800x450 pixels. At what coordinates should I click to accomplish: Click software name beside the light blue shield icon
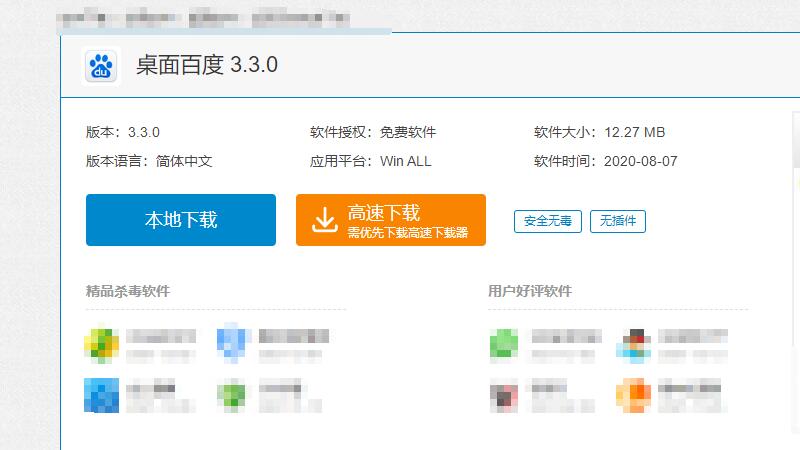293,336
